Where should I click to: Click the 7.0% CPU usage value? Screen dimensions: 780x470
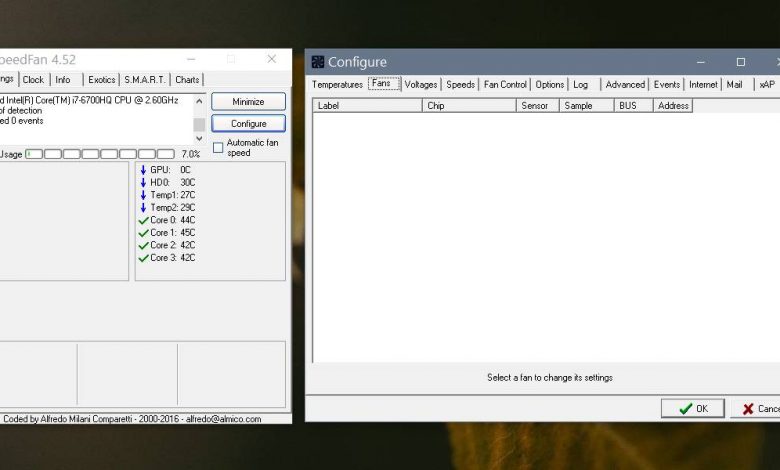tap(191, 154)
